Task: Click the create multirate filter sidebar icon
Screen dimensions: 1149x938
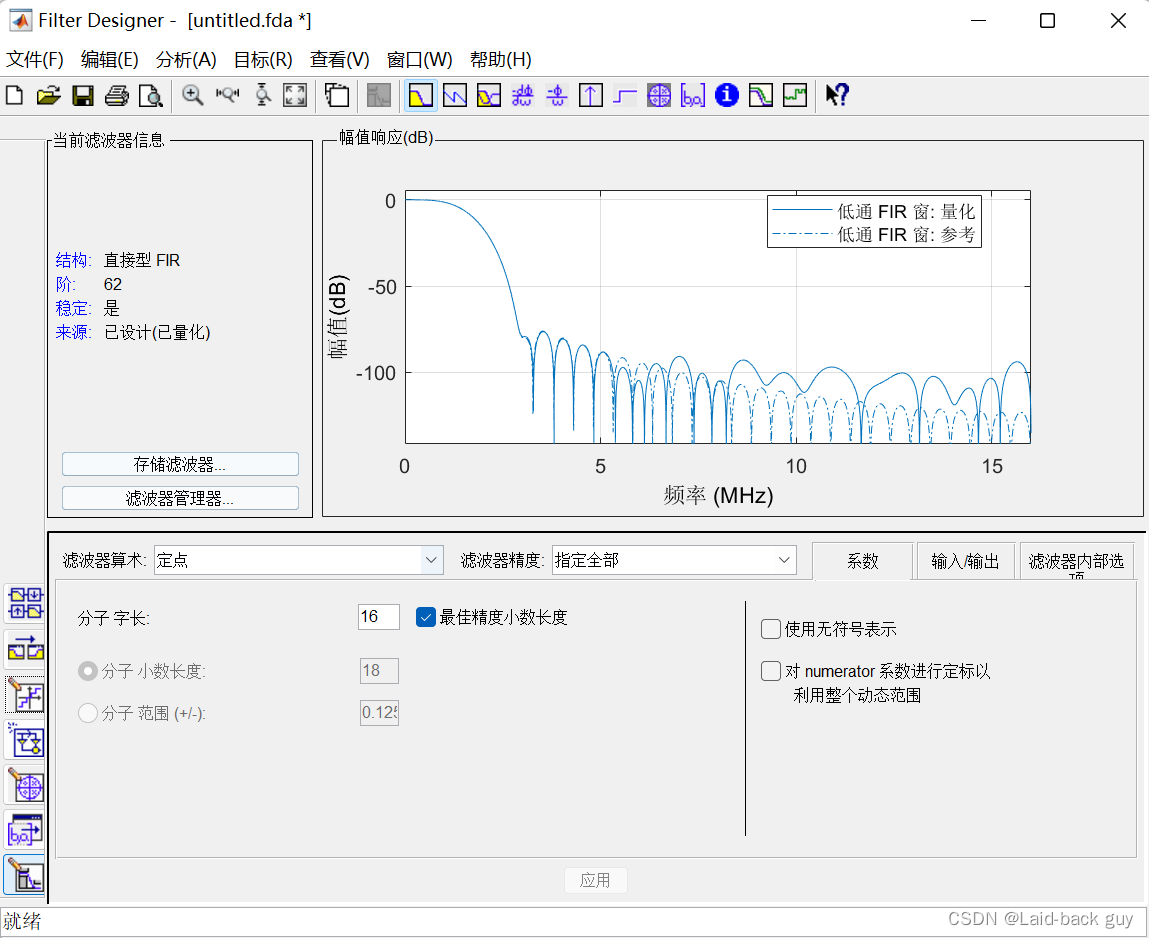Action: pos(24,603)
